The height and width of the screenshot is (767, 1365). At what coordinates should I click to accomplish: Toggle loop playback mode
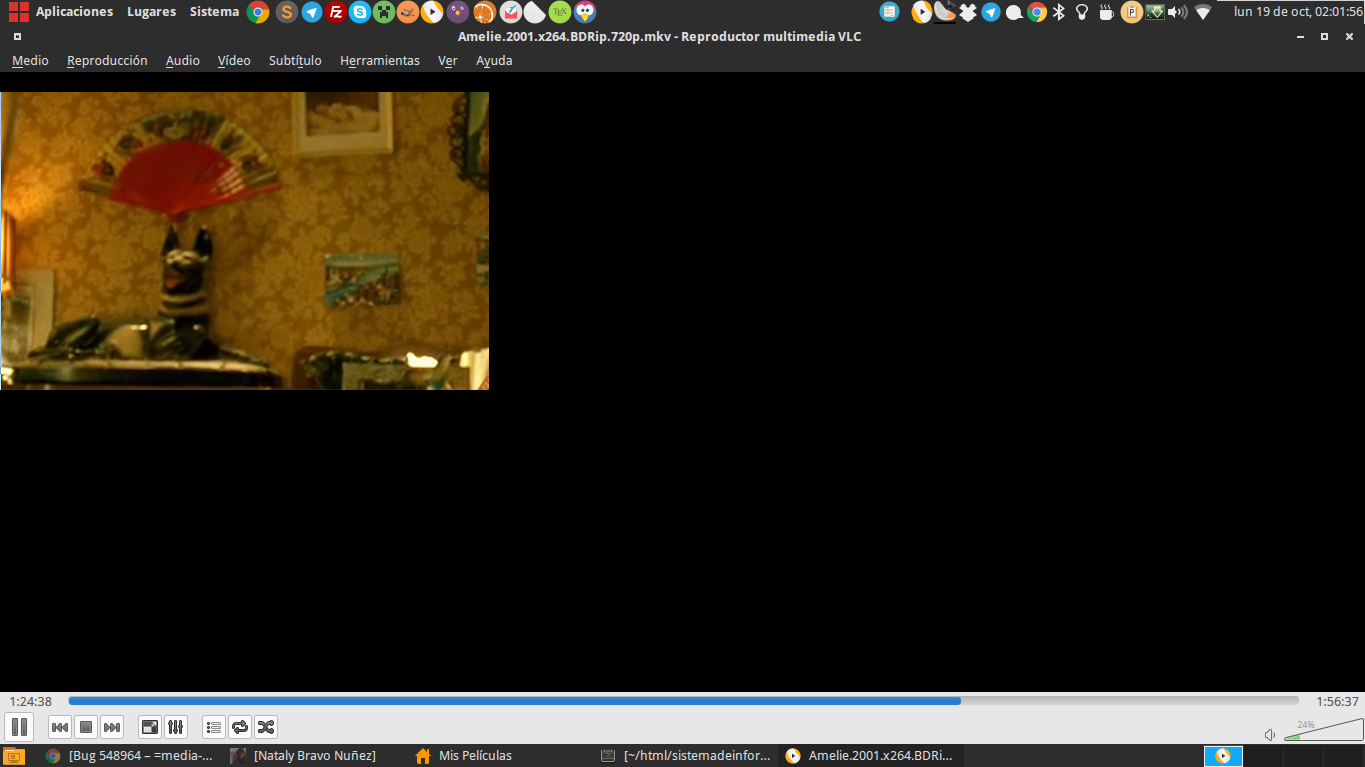(x=239, y=727)
